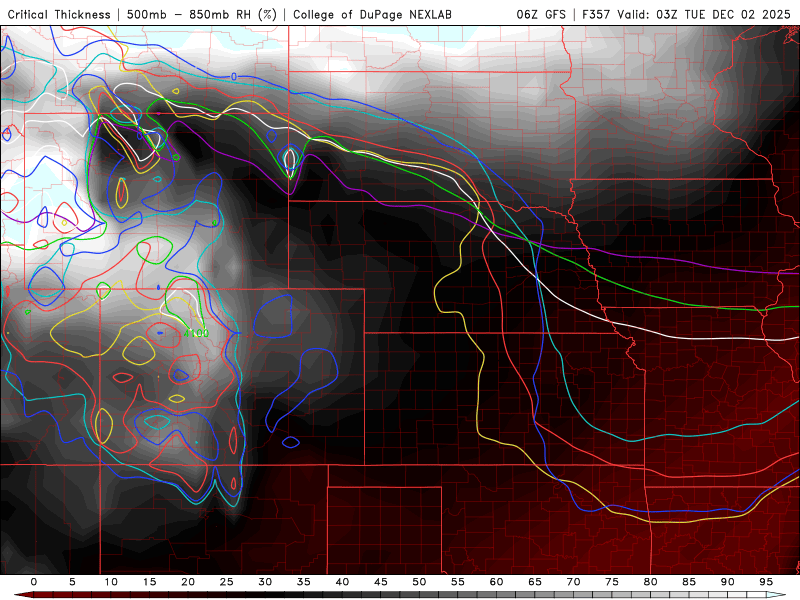Image resolution: width=800 pixels, height=600 pixels.
Task: Select the '35' label on the RH scale
Action: coord(304,582)
